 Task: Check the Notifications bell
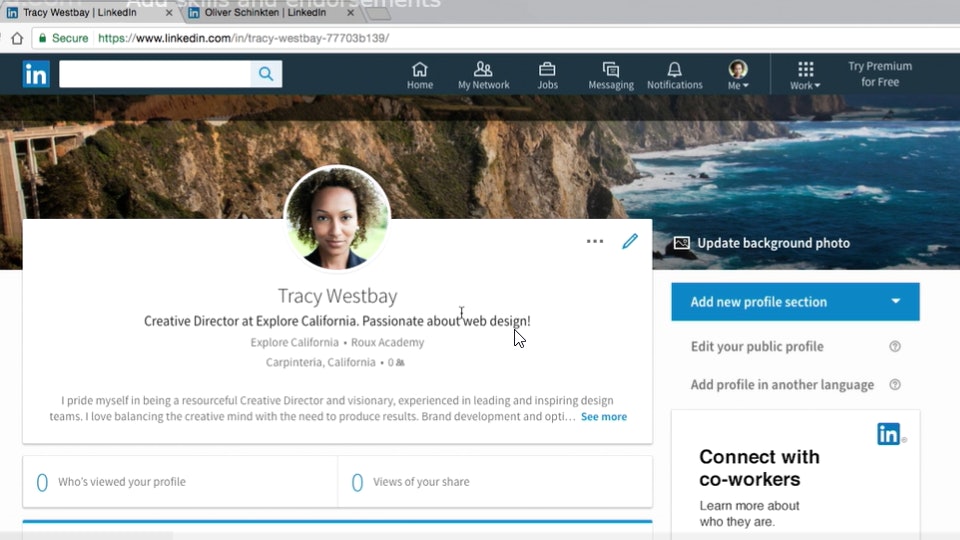click(675, 75)
